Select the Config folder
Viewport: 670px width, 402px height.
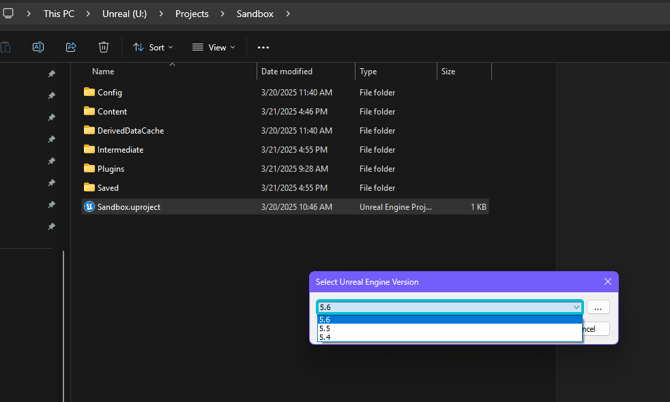[x=285, y=92]
